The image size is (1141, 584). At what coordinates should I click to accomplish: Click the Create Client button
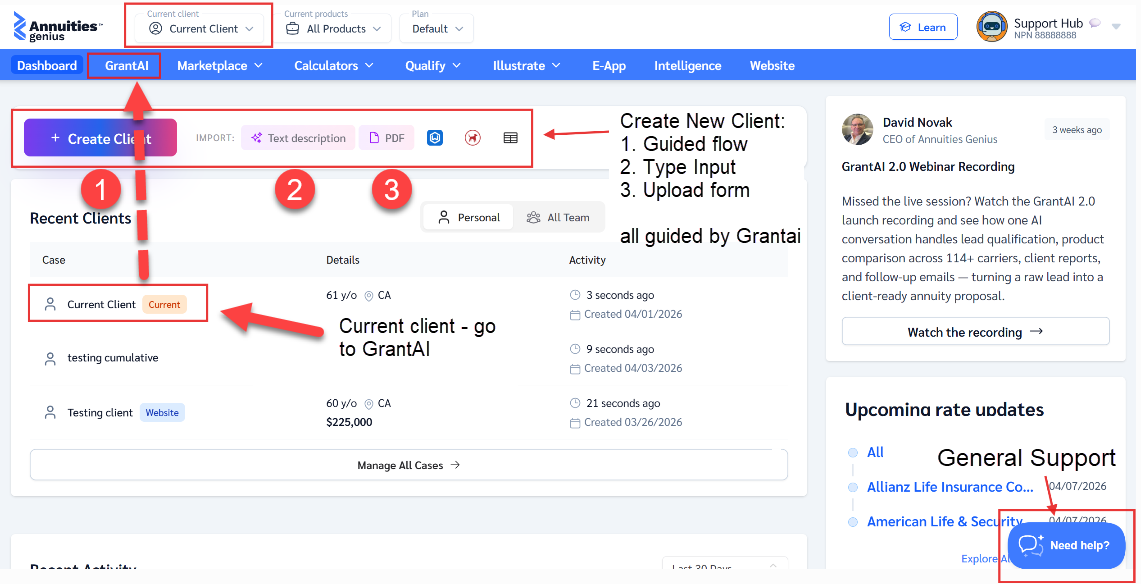[100, 138]
